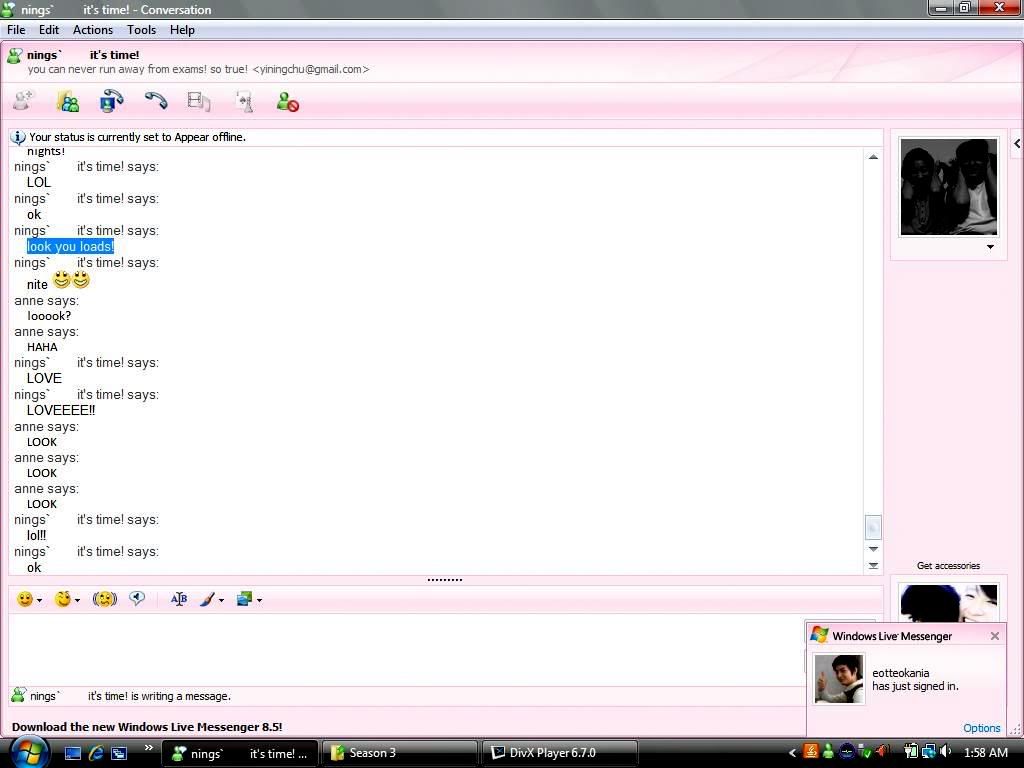The image size is (1024, 768).
Task: Expand the winks dropdown
Action: tap(77, 600)
